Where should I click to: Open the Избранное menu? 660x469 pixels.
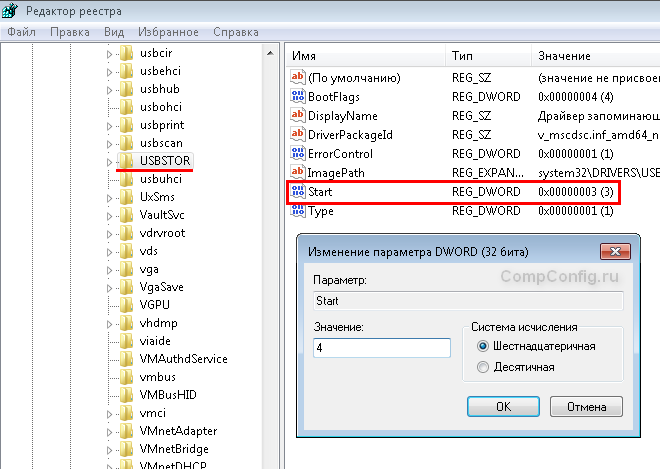pos(169,32)
